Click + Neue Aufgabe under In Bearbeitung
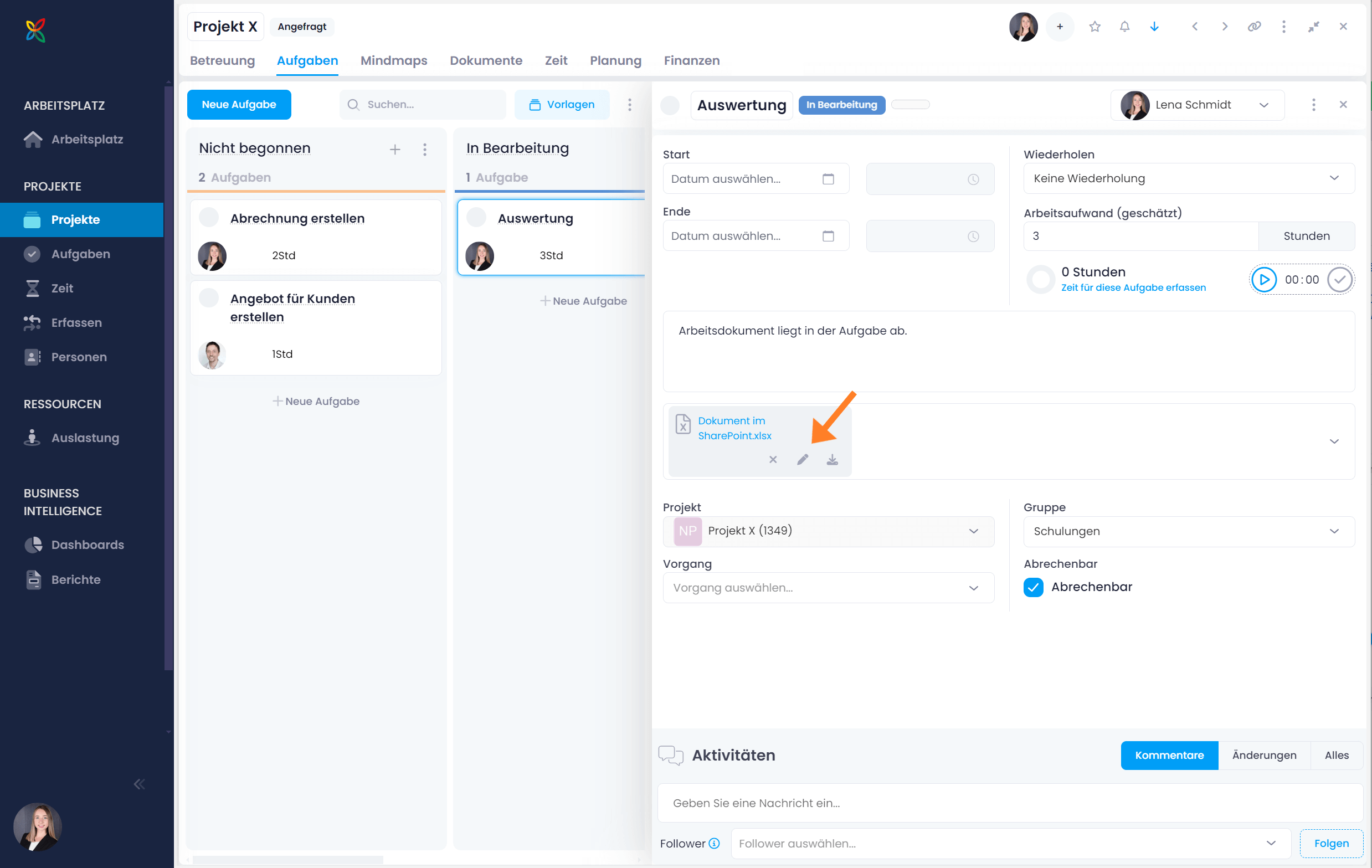Image resolution: width=1372 pixels, height=868 pixels. pyautogui.click(x=583, y=301)
